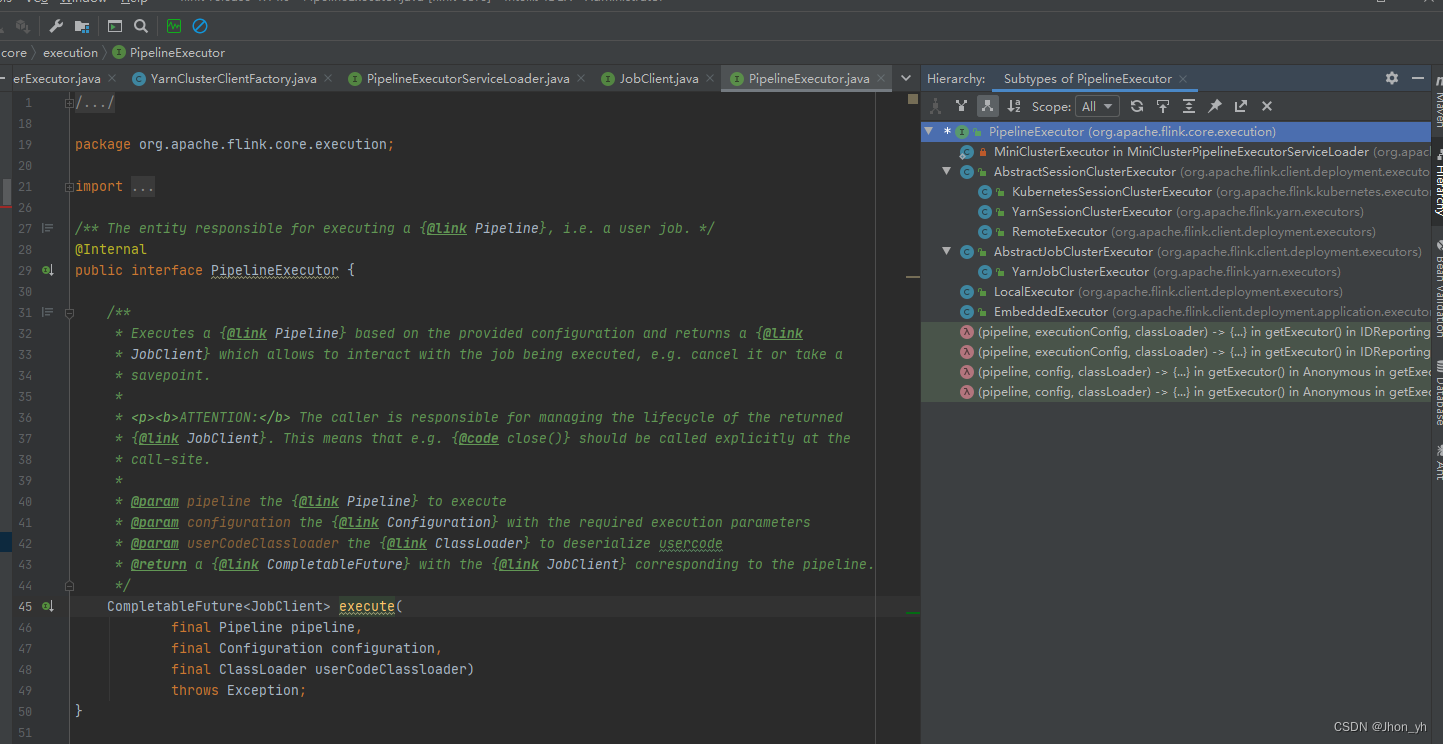Open Hierarchy panel gear options
Screen dimensions: 1443x744
tap(1392, 78)
